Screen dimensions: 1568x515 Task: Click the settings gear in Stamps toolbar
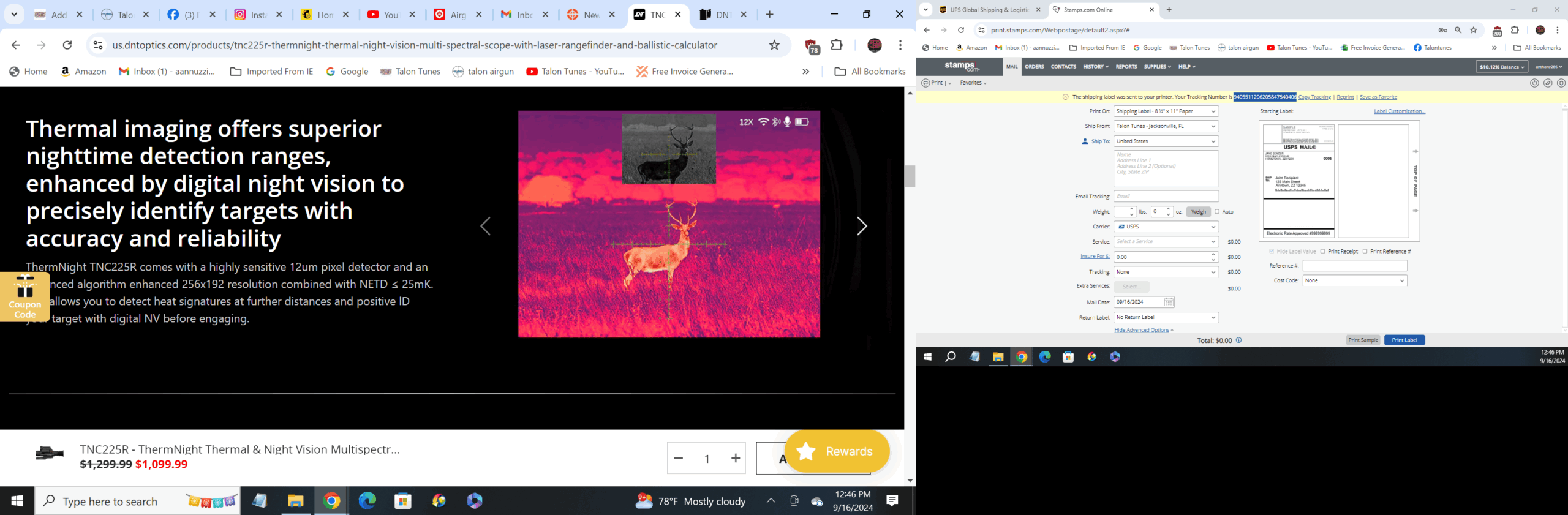tap(1561, 83)
